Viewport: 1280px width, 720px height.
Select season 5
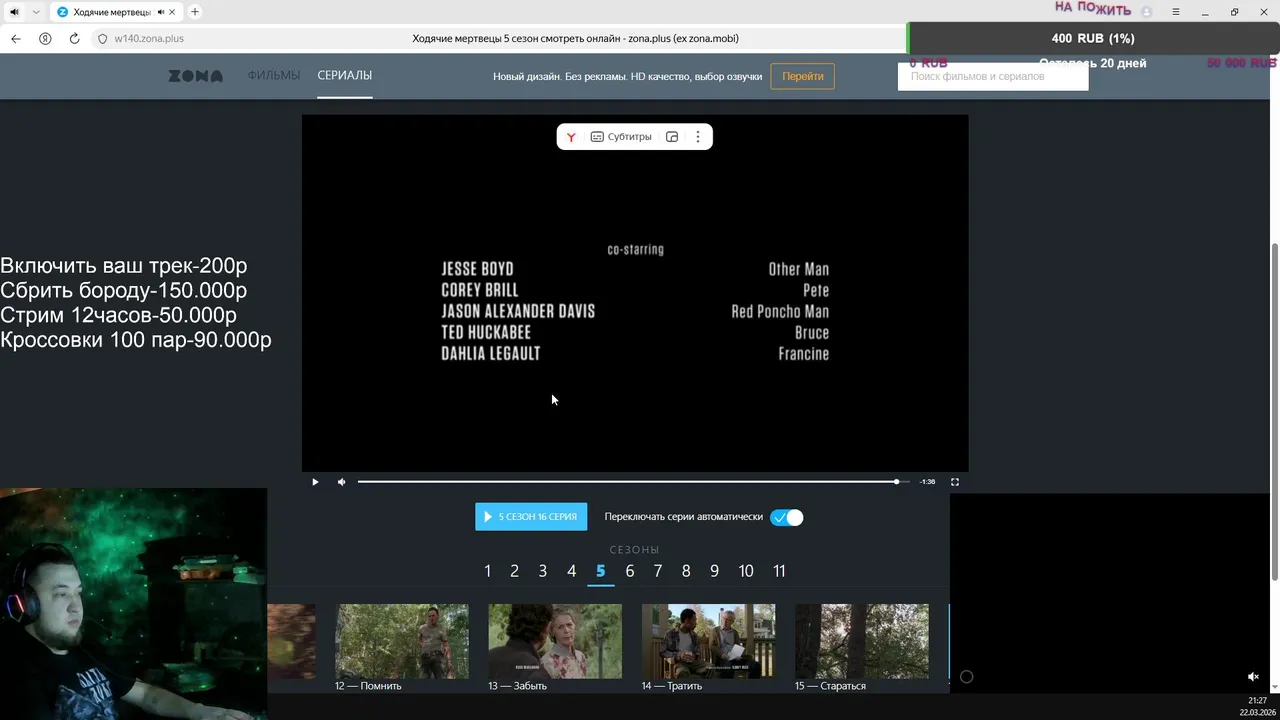[601, 571]
